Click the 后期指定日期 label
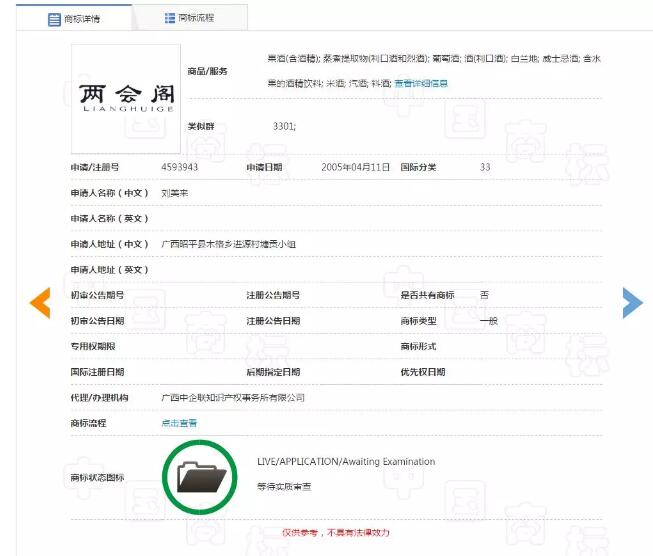Image resolution: width=653 pixels, height=556 pixels. pyautogui.click(x=273, y=372)
